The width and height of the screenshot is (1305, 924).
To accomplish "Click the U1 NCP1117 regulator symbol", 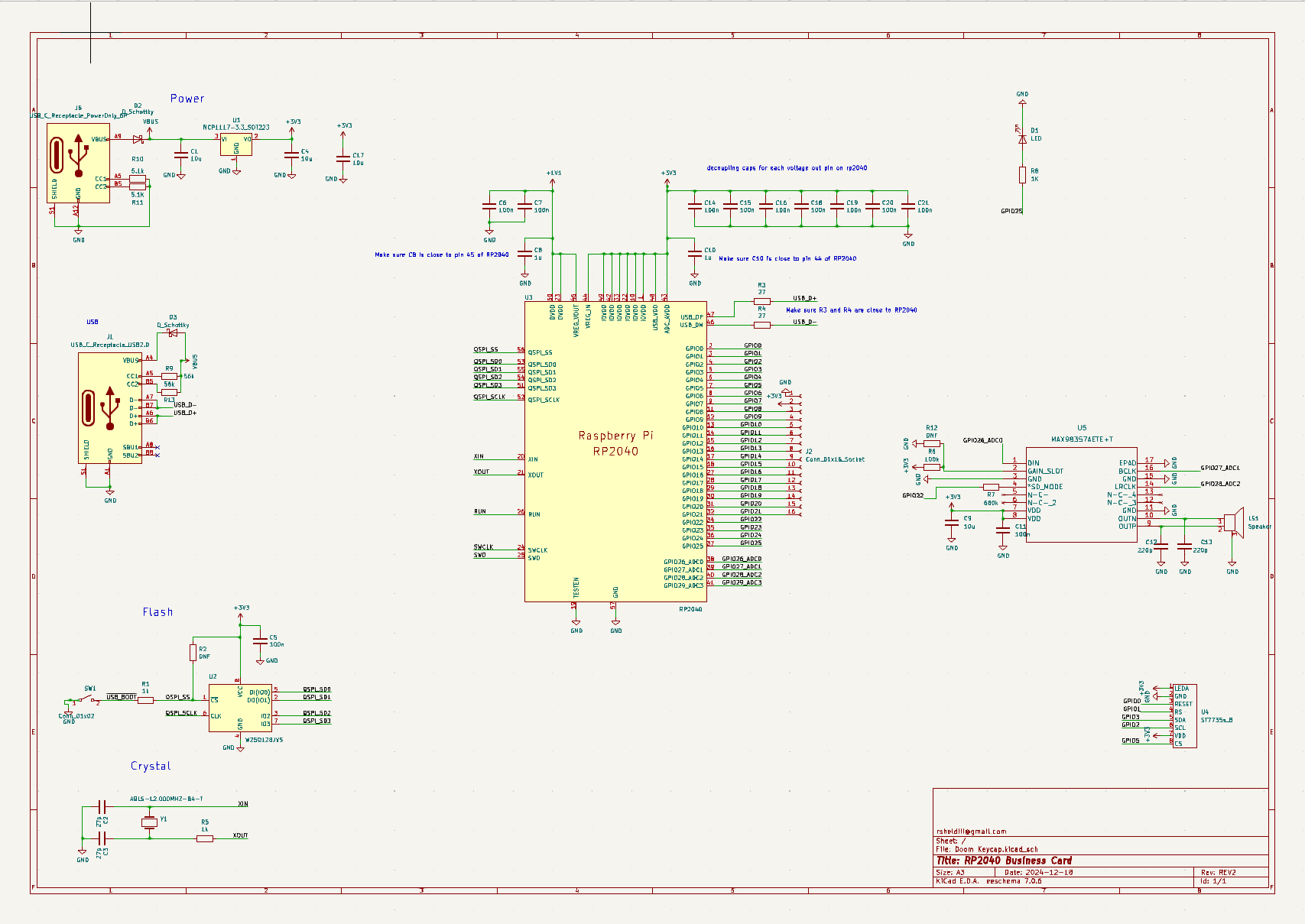I will click(236, 144).
